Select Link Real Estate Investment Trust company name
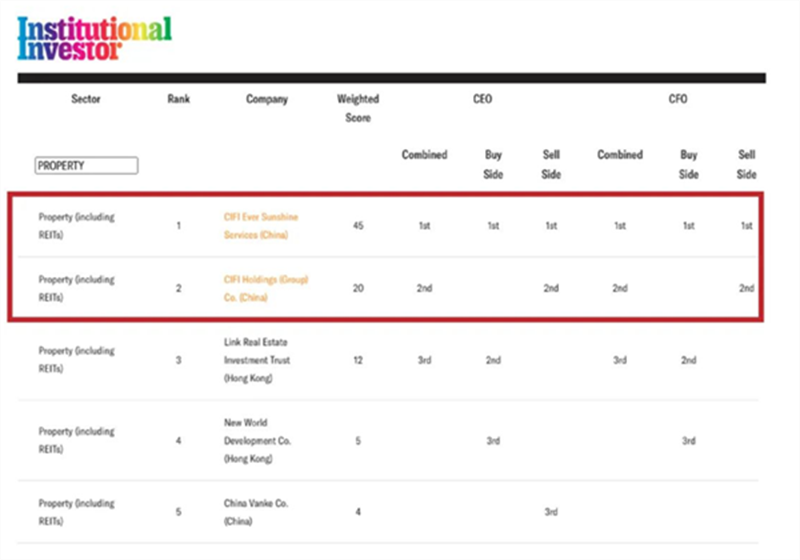 tap(257, 360)
